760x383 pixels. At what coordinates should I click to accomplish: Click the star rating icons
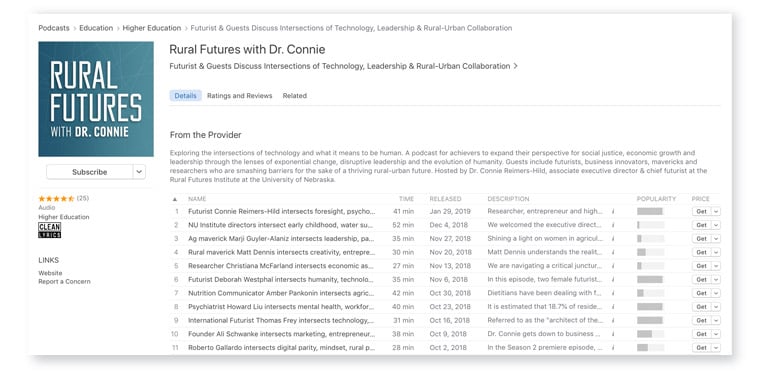tap(56, 198)
